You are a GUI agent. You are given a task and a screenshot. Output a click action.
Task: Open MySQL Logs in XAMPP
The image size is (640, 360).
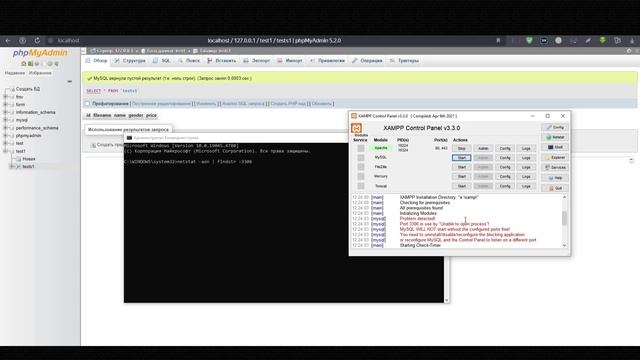coord(526,158)
